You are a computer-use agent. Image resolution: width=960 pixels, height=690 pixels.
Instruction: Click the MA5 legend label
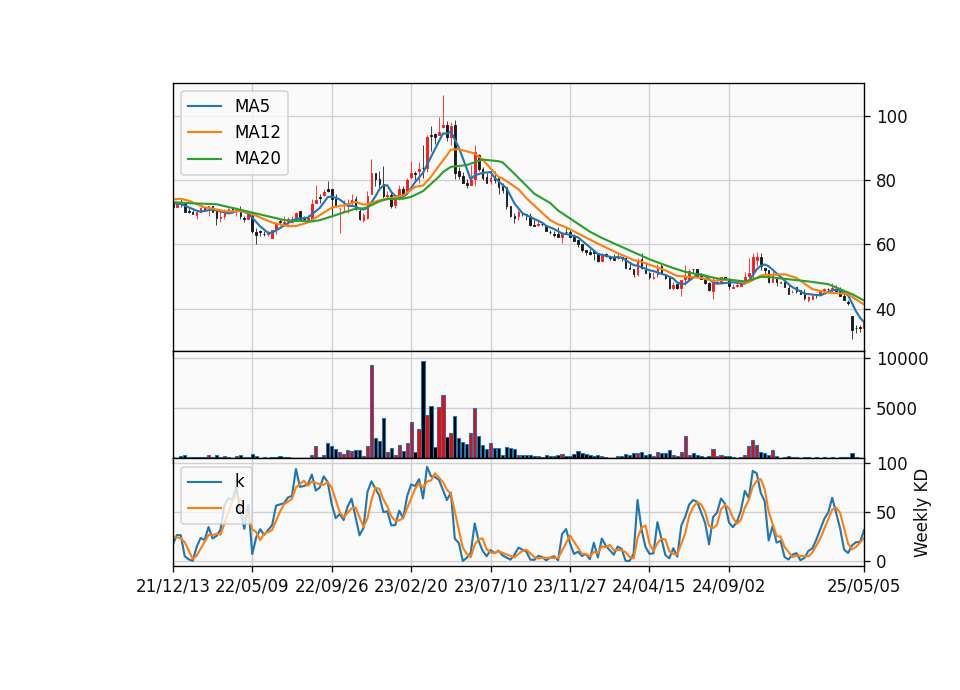[252, 106]
